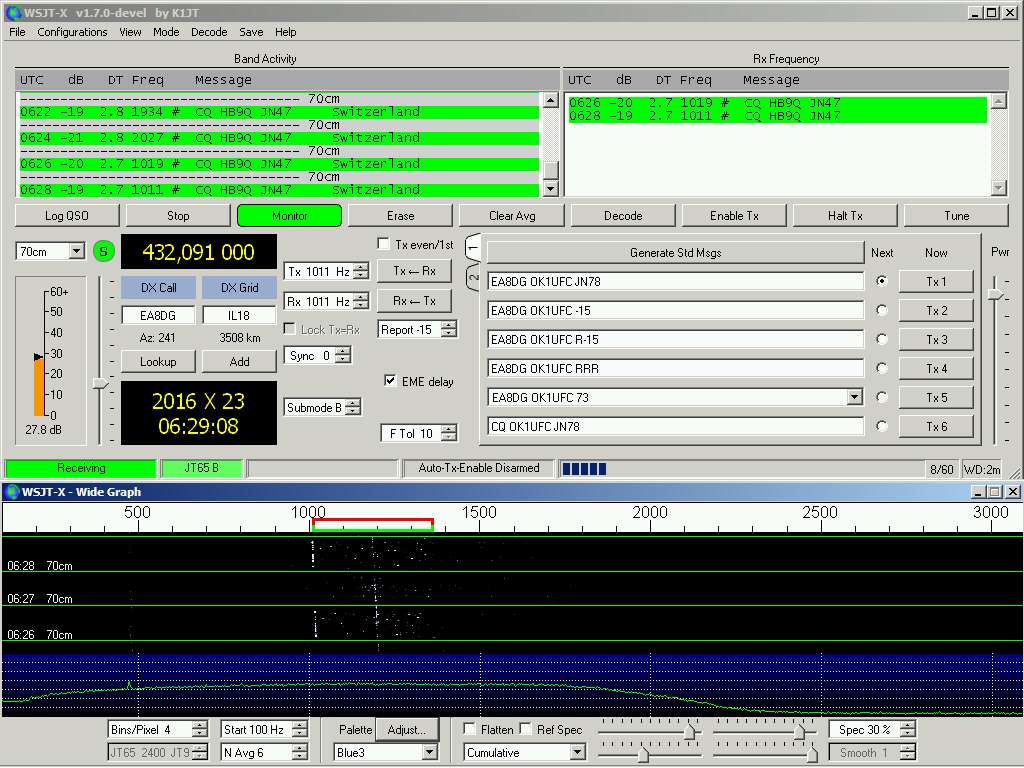Click the green S split-mode indicator

pyautogui.click(x=104, y=251)
